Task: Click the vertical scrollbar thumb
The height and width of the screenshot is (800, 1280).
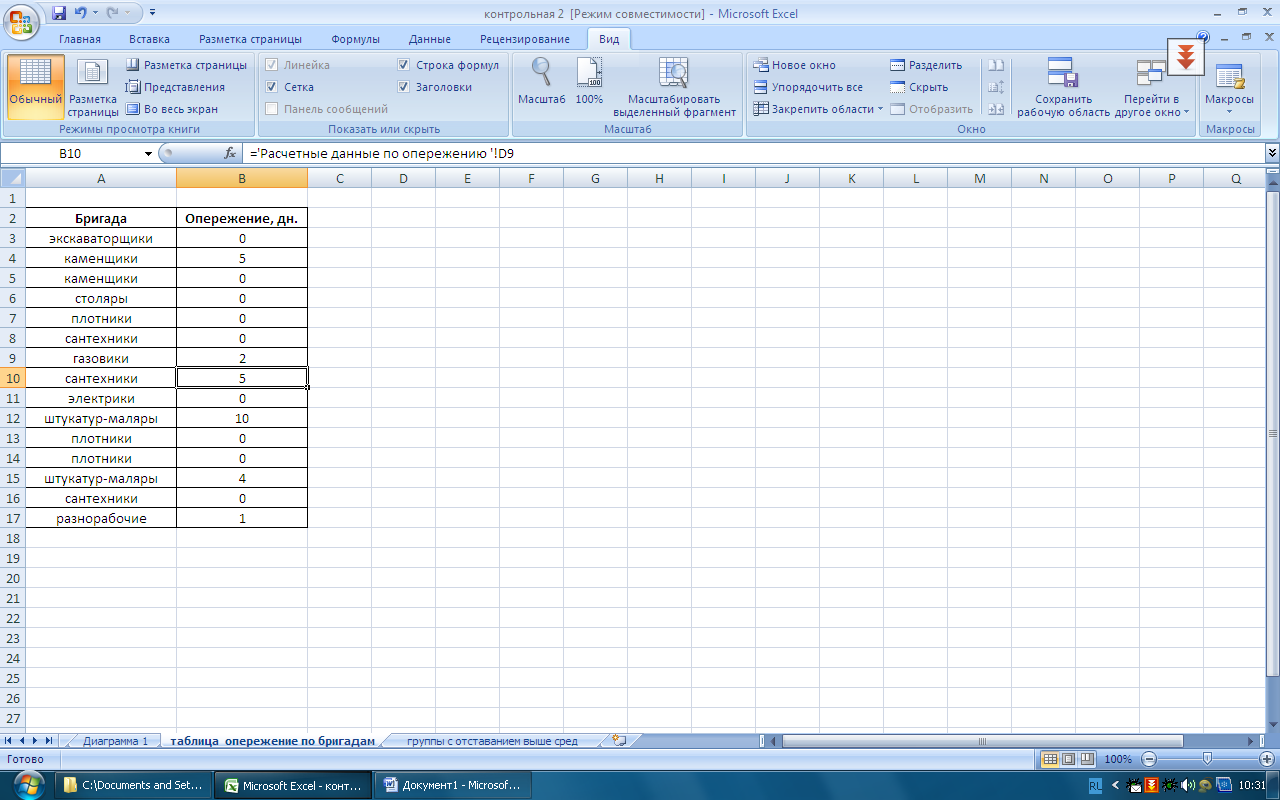Action: [1272, 432]
